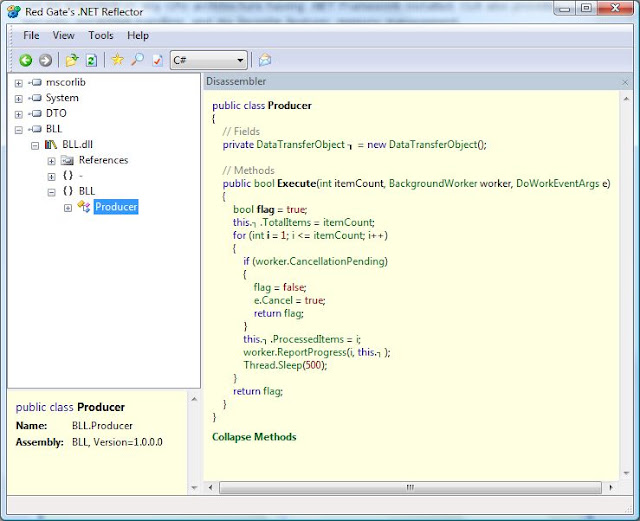Click the mscorlib assembly icon
This screenshot has height=521, width=640.
(x=36, y=82)
